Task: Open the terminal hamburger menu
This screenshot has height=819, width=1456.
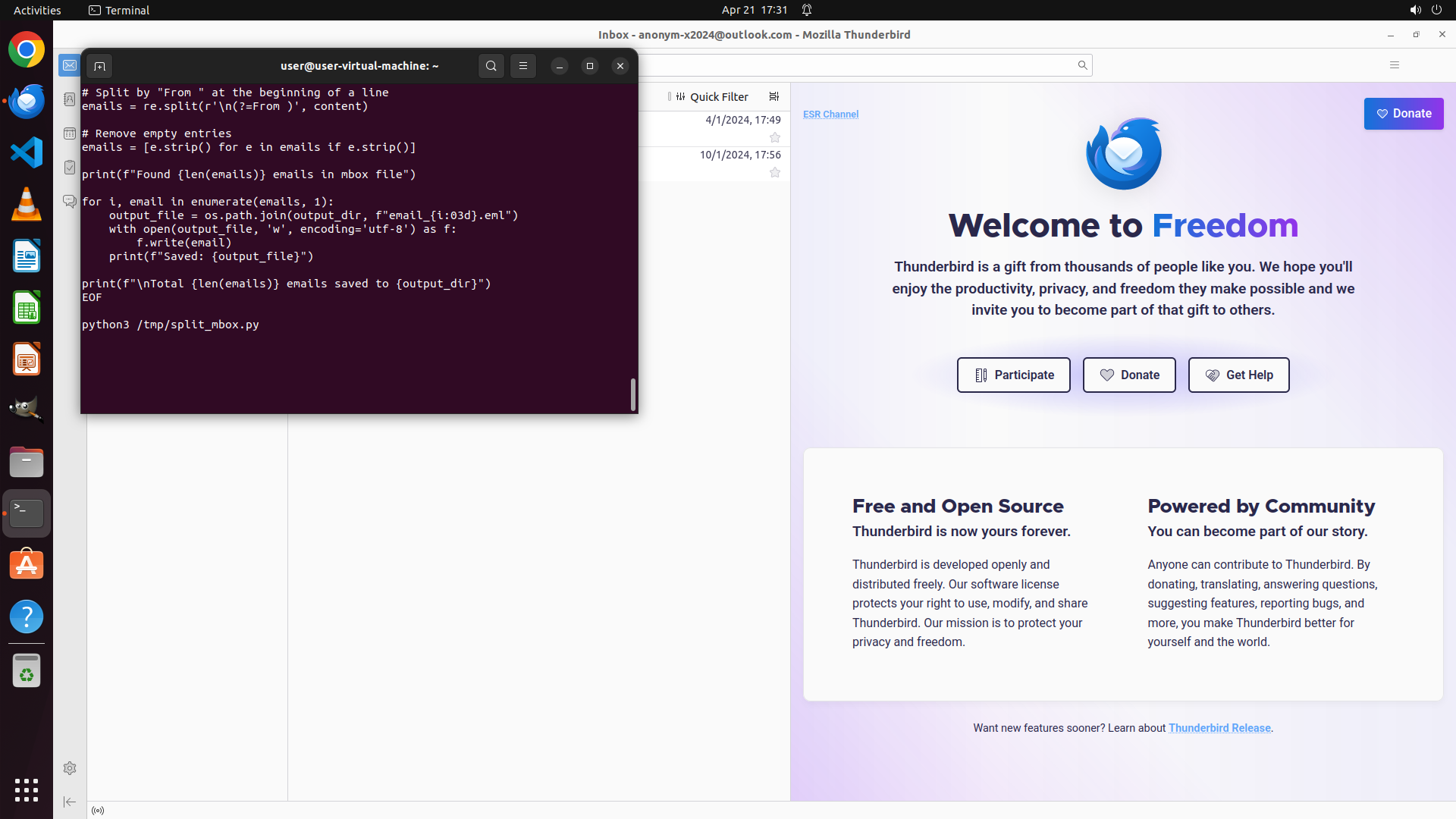Action: [523, 66]
